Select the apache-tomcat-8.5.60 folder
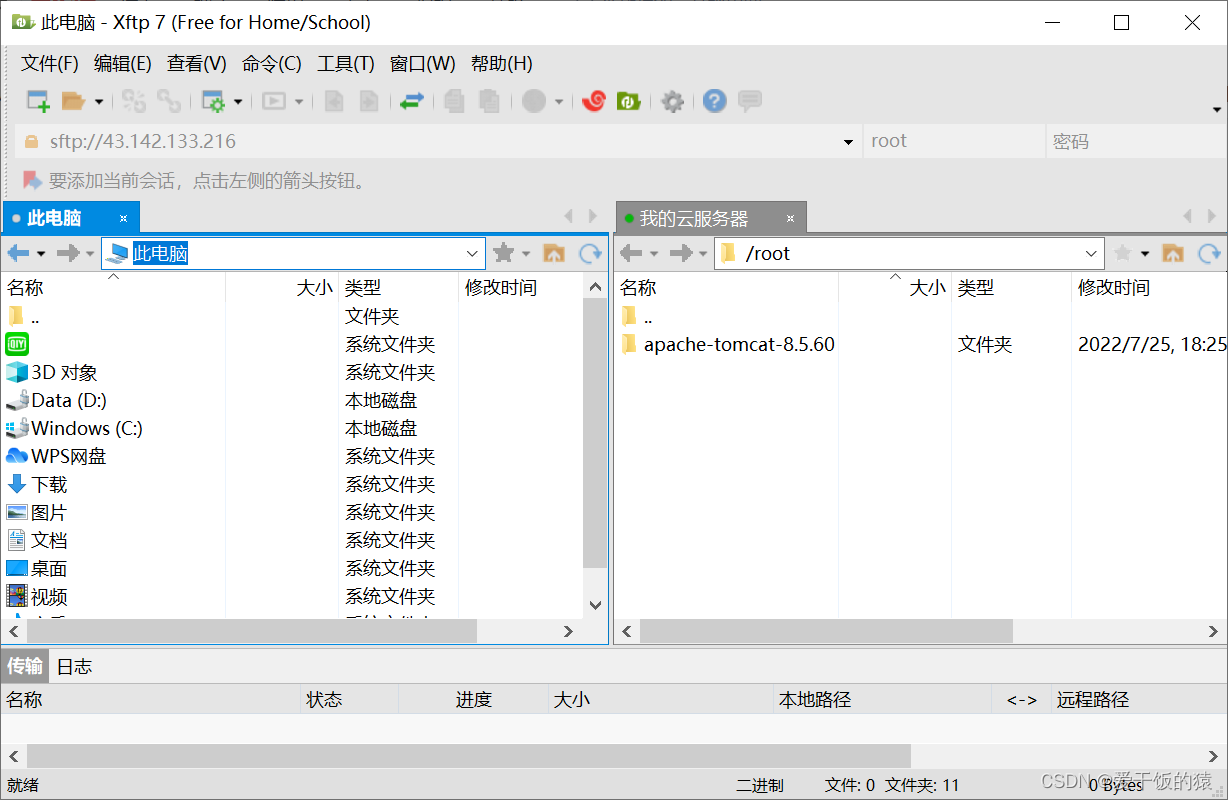Viewport: 1228px width, 800px height. tap(739, 345)
